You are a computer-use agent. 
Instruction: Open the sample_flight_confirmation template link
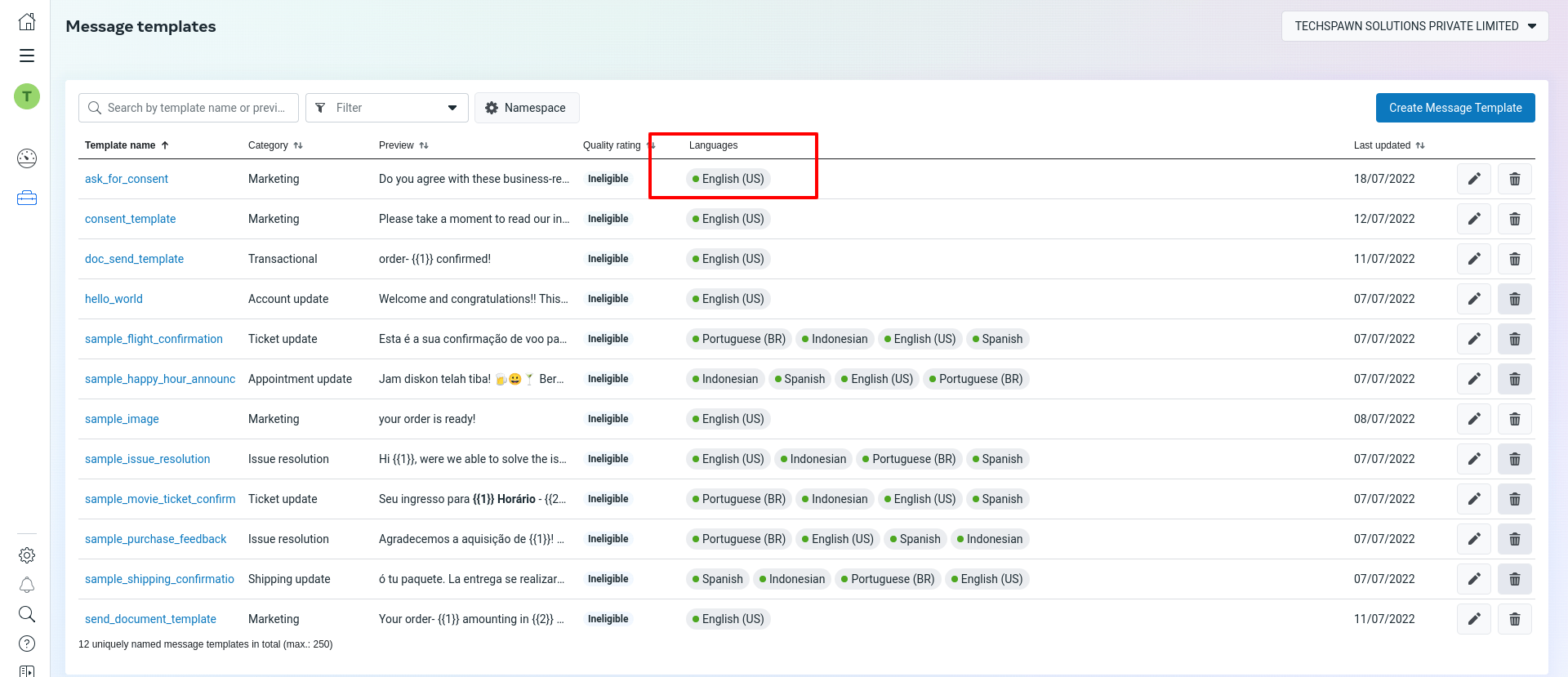point(154,339)
